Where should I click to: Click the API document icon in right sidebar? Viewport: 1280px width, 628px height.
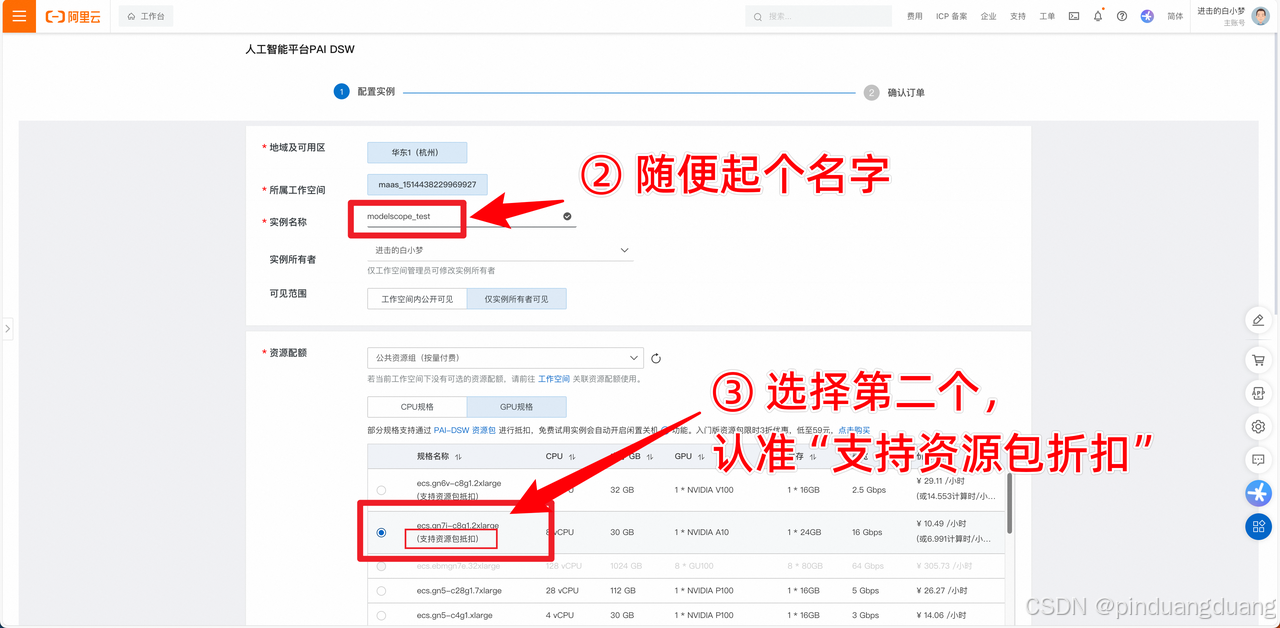pyautogui.click(x=1258, y=393)
